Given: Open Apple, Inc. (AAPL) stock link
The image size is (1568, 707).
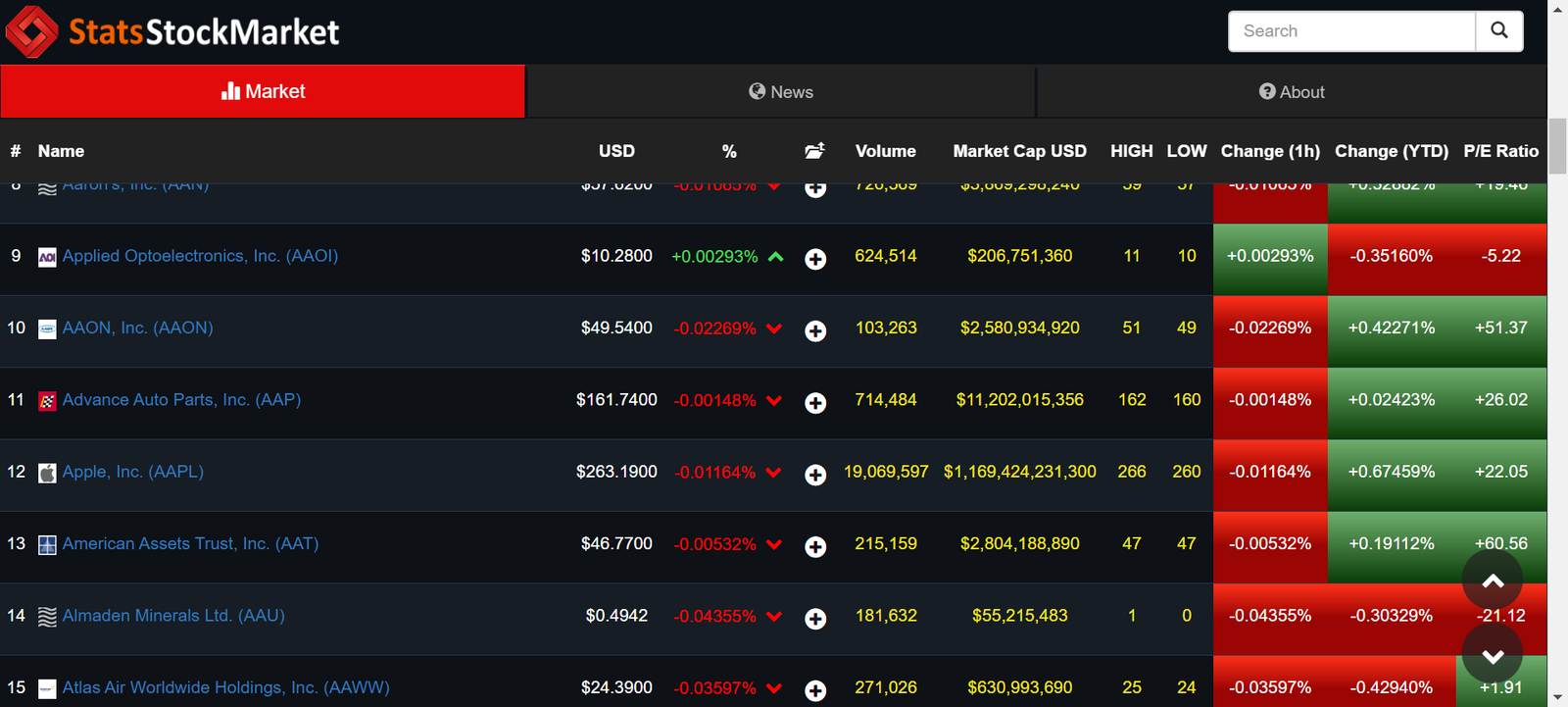Looking at the screenshot, I should 133,472.
